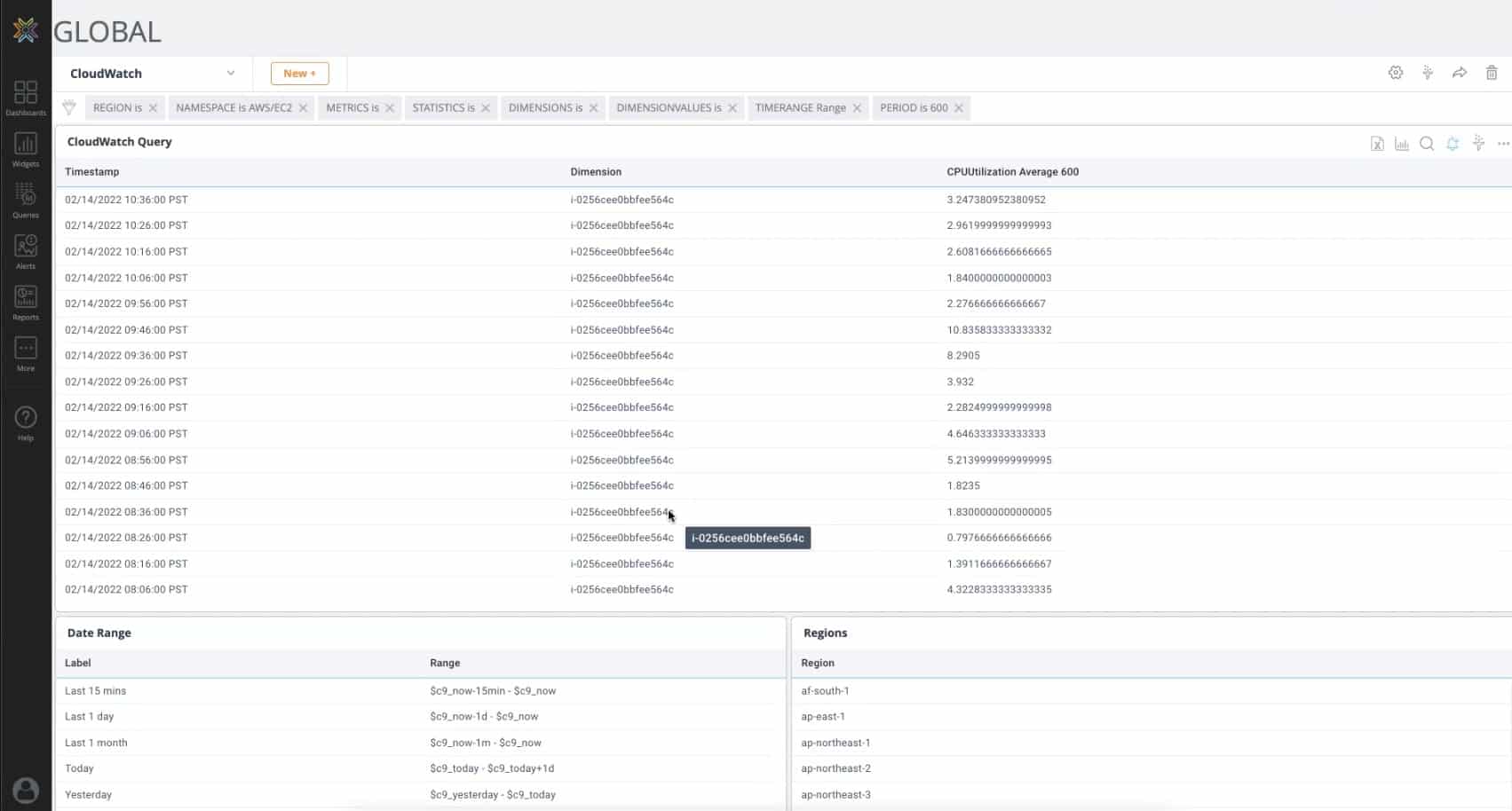Click value 10.835833333333332
The width and height of the screenshot is (1512, 811).
[999, 330]
